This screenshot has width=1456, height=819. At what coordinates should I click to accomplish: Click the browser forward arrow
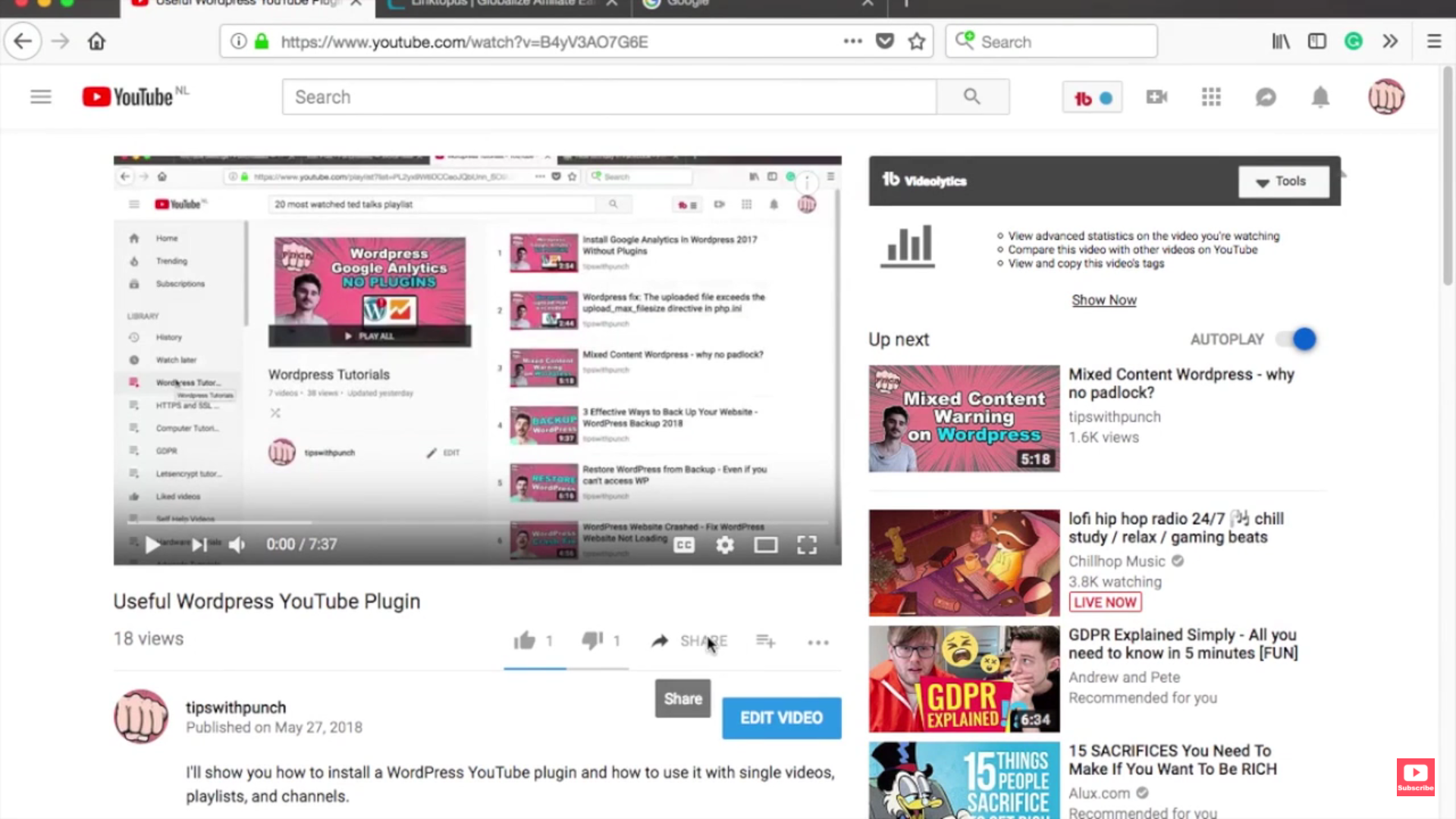[x=60, y=41]
